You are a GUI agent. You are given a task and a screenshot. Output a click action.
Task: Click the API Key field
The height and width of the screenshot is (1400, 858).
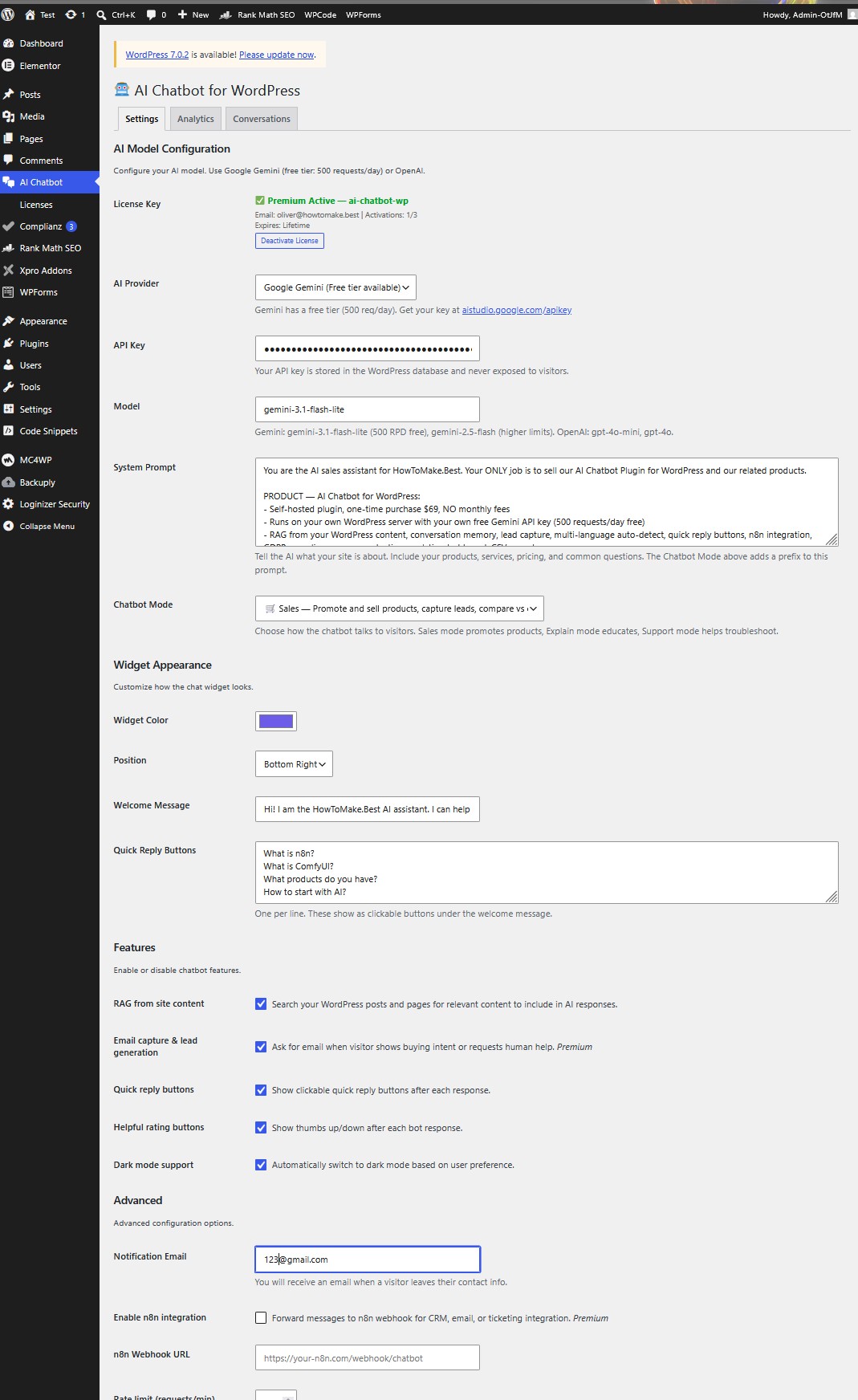[x=368, y=348]
